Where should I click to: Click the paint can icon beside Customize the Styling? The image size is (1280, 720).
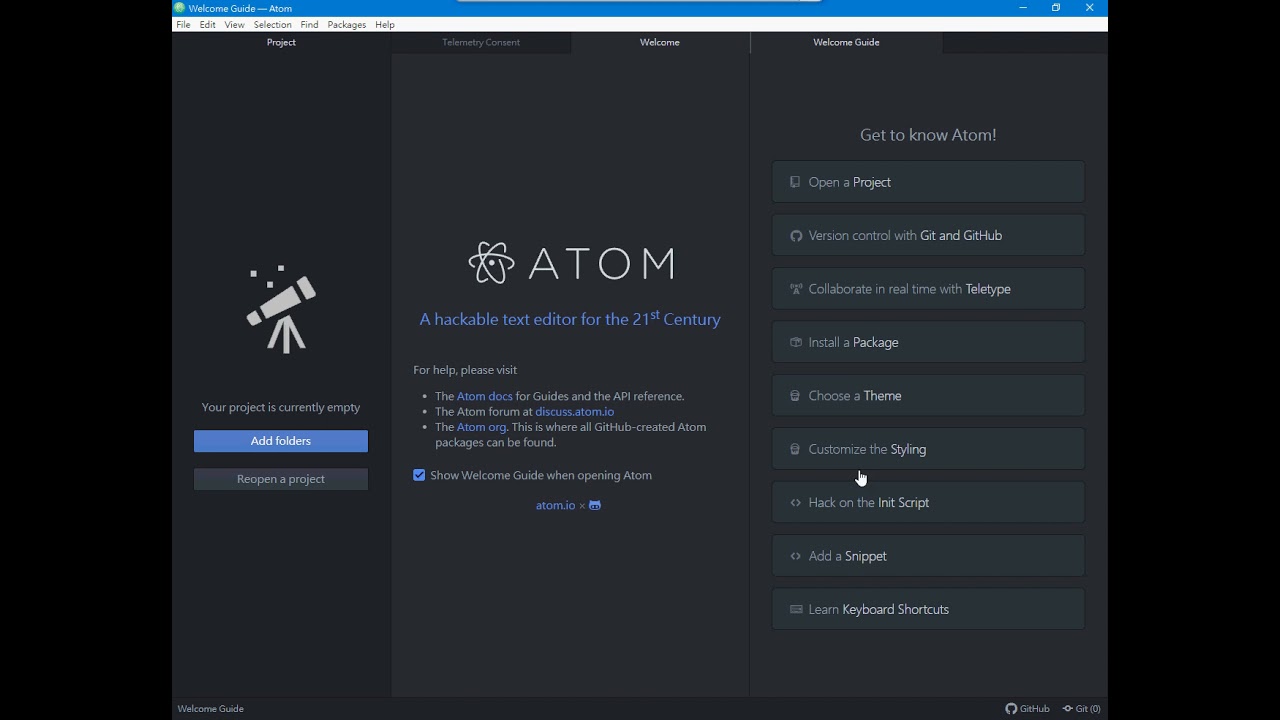click(795, 449)
